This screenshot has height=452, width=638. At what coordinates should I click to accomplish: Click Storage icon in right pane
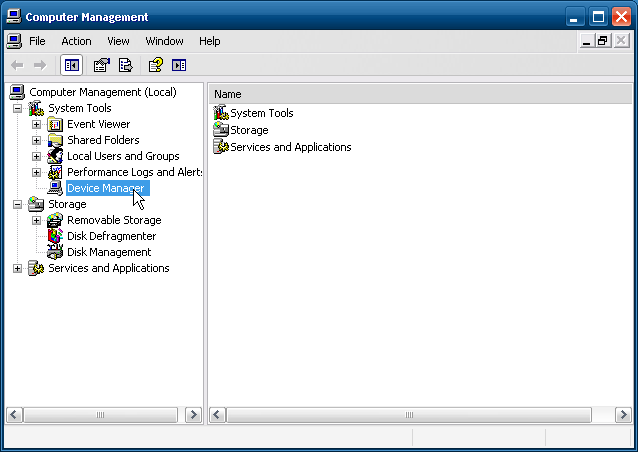(x=221, y=130)
